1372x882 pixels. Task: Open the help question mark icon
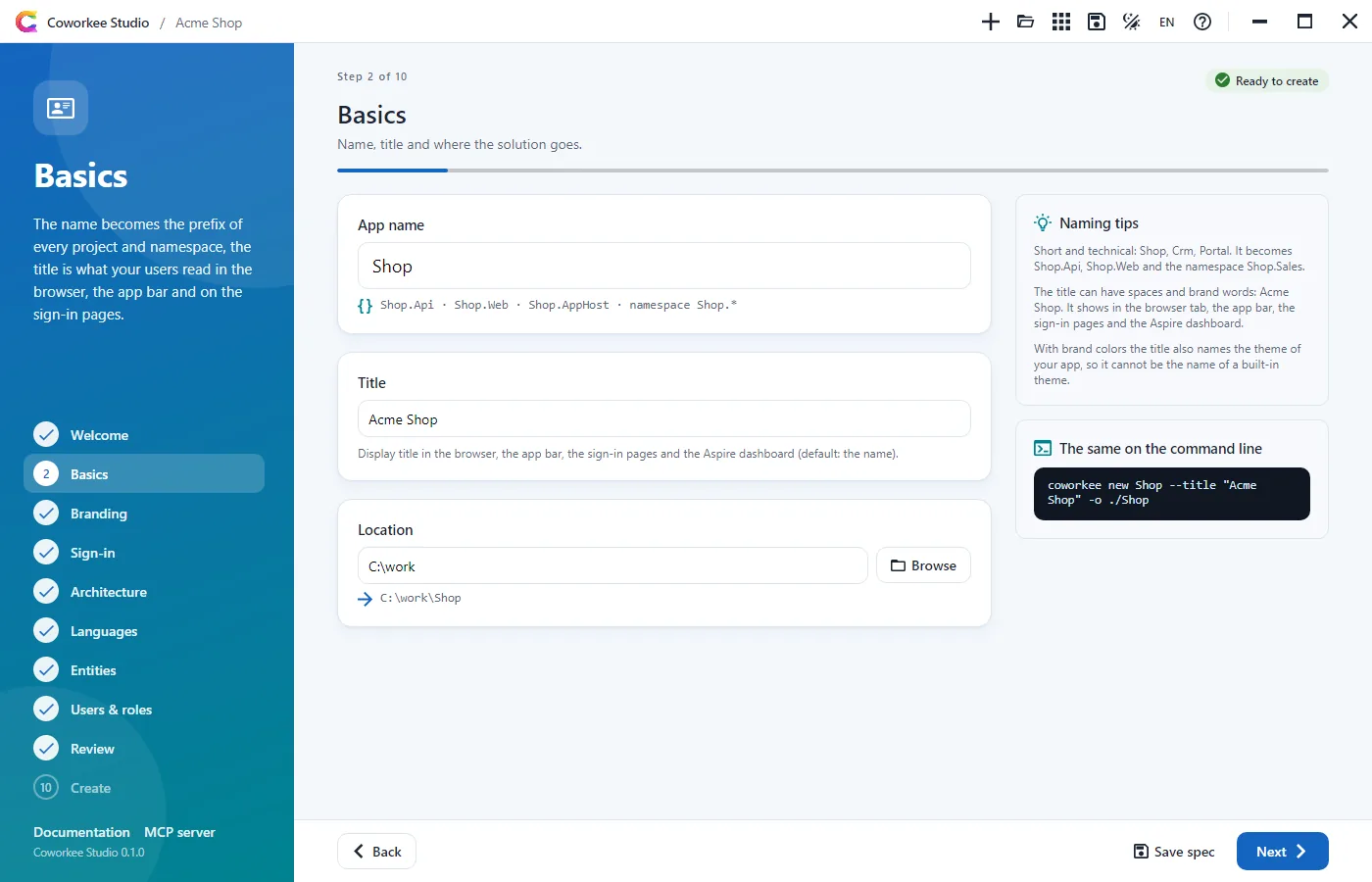pos(1202,22)
